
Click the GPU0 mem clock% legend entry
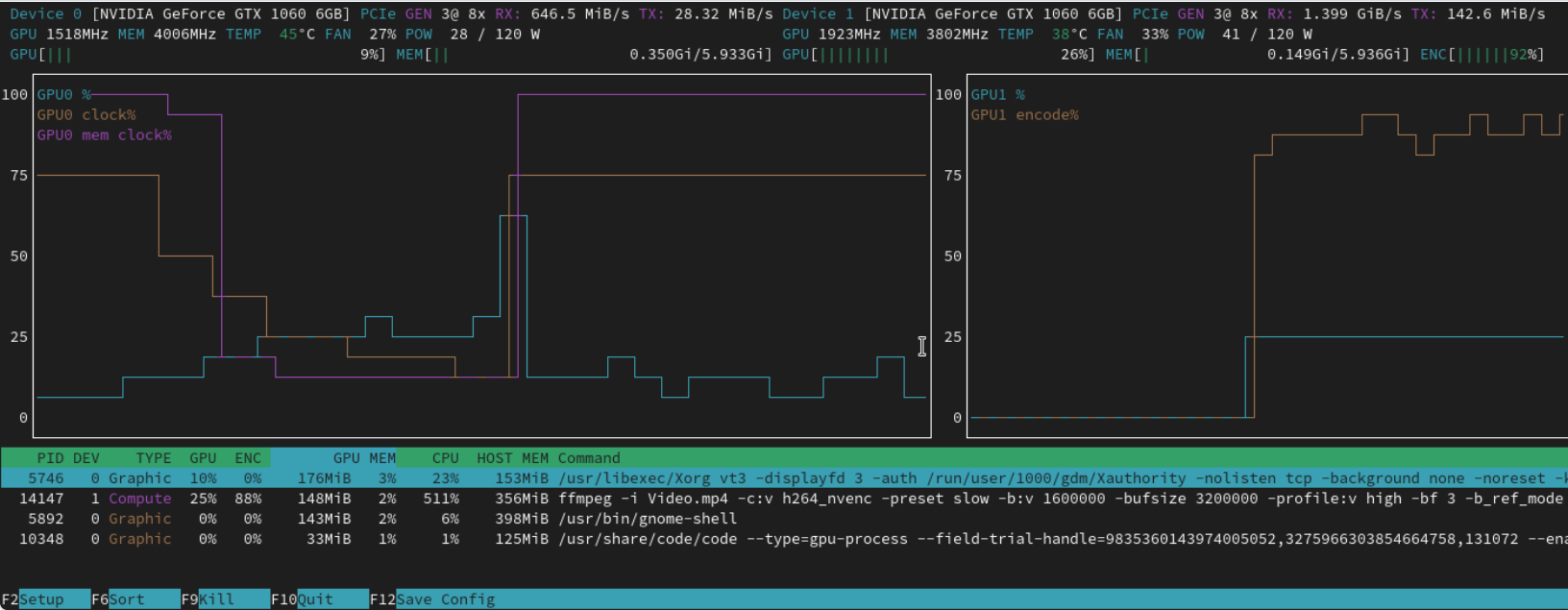point(105,134)
